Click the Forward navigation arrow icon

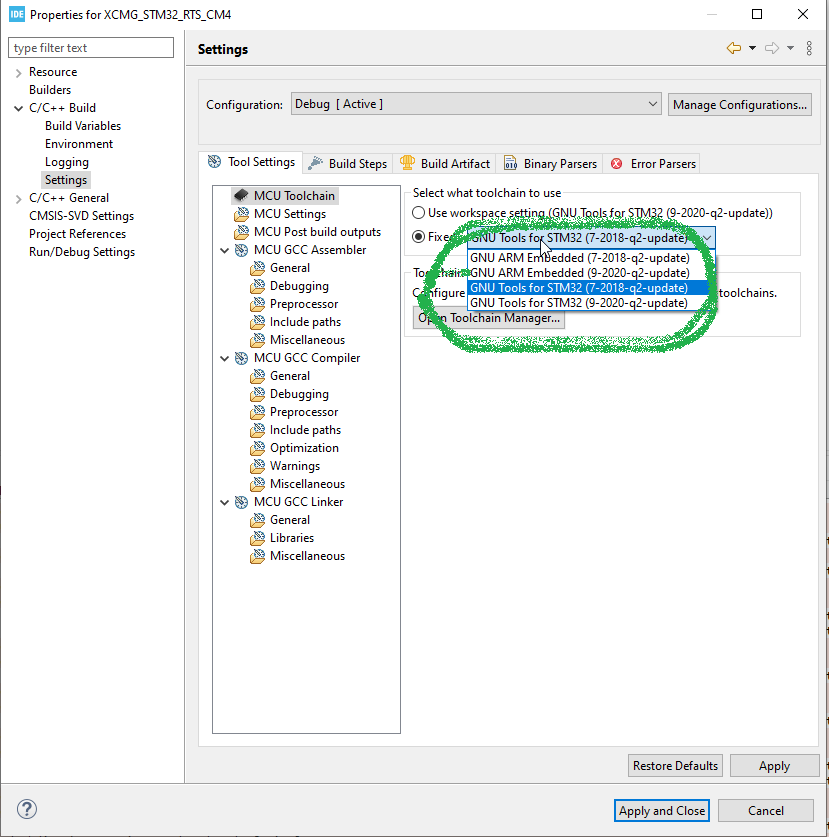(772, 48)
